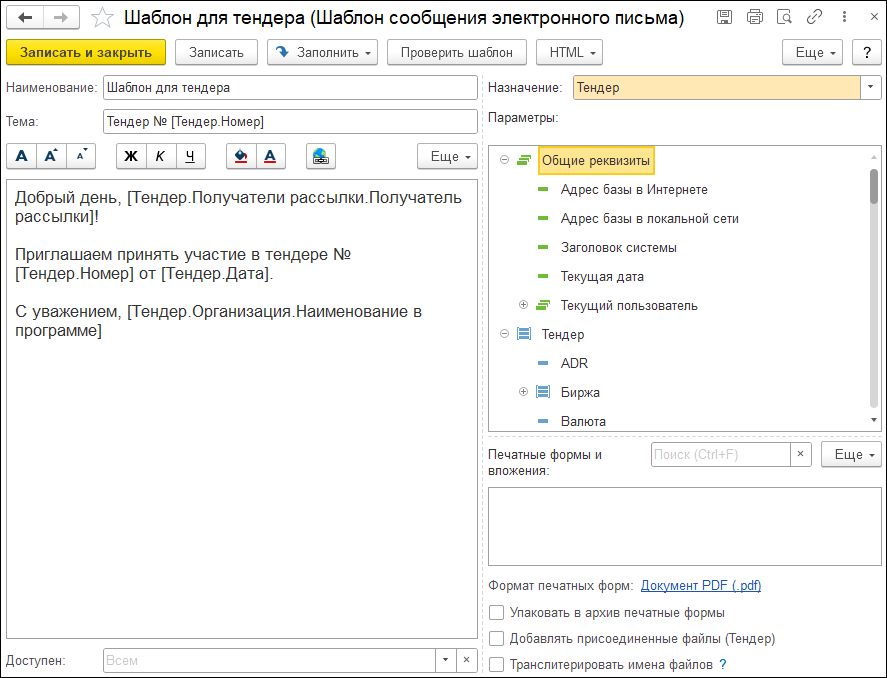Open print preview magnifier icon
Image resolution: width=887 pixels, height=678 pixels.
(784, 17)
